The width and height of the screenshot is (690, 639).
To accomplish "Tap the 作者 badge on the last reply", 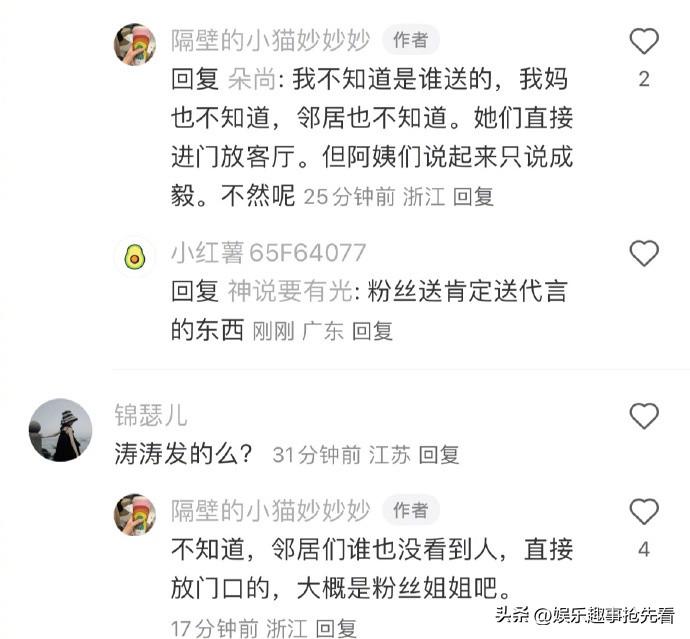I will pyautogui.click(x=411, y=510).
